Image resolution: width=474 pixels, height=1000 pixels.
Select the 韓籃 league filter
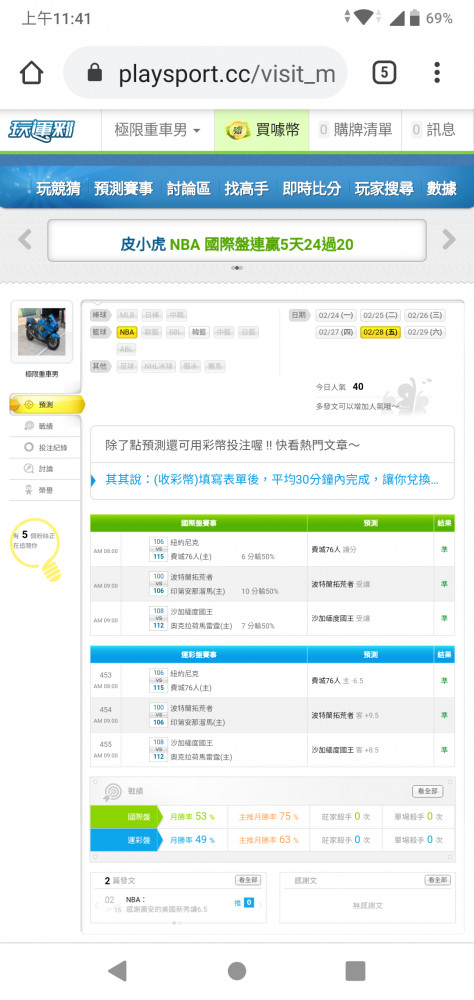[198, 332]
